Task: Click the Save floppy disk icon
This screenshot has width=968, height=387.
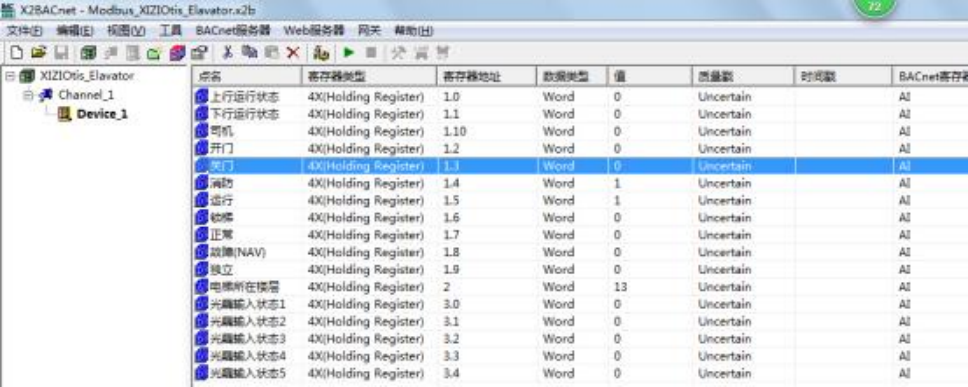Action: (61, 53)
